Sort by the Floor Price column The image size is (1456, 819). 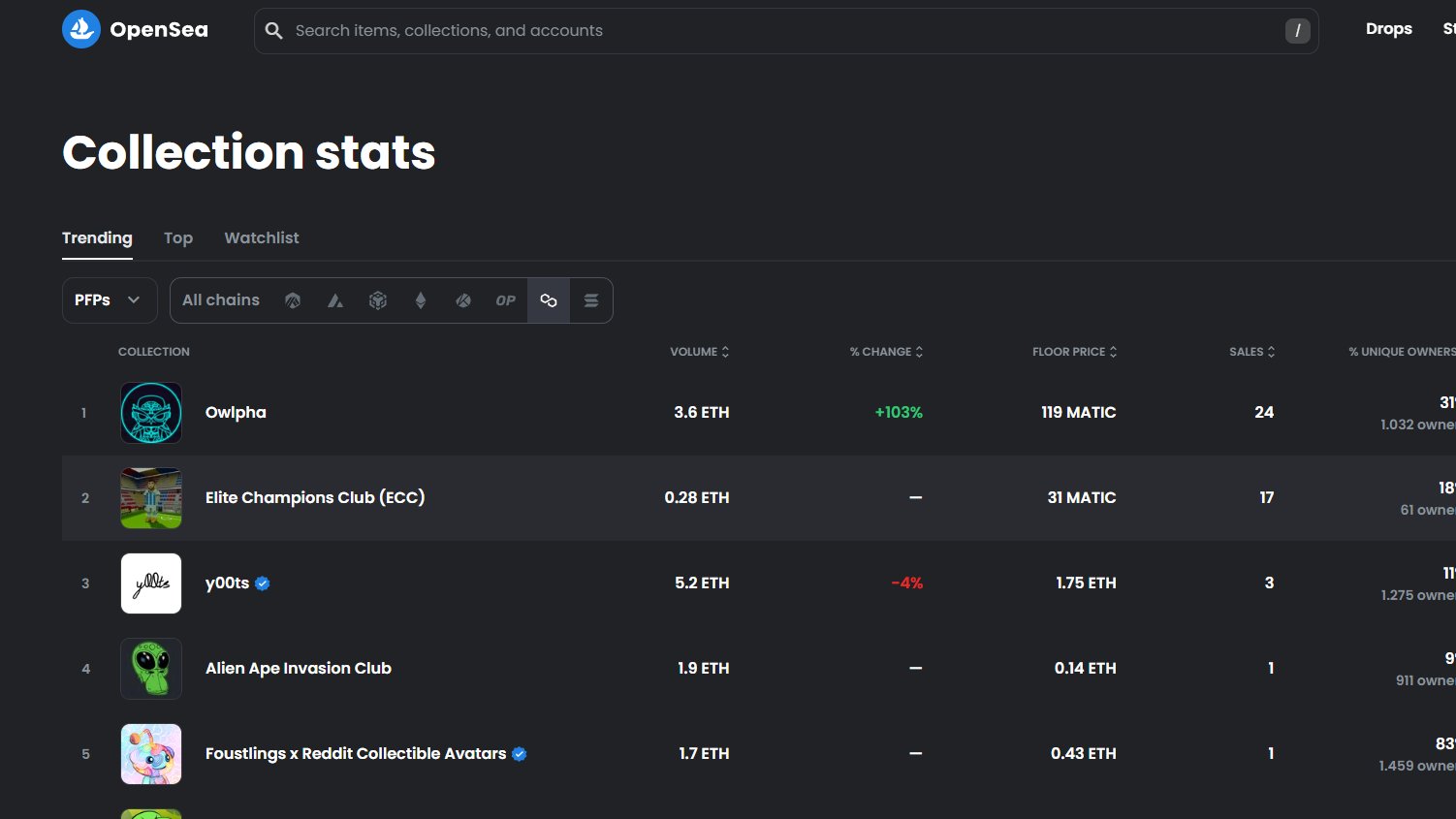[1075, 352]
